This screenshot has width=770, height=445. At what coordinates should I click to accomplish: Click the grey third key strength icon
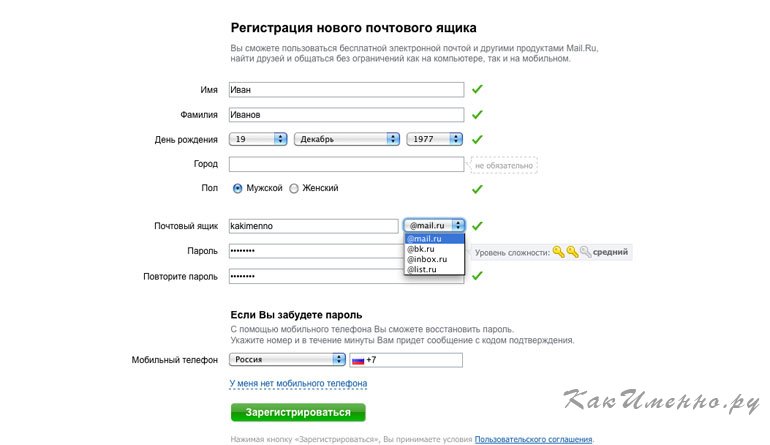tap(585, 252)
